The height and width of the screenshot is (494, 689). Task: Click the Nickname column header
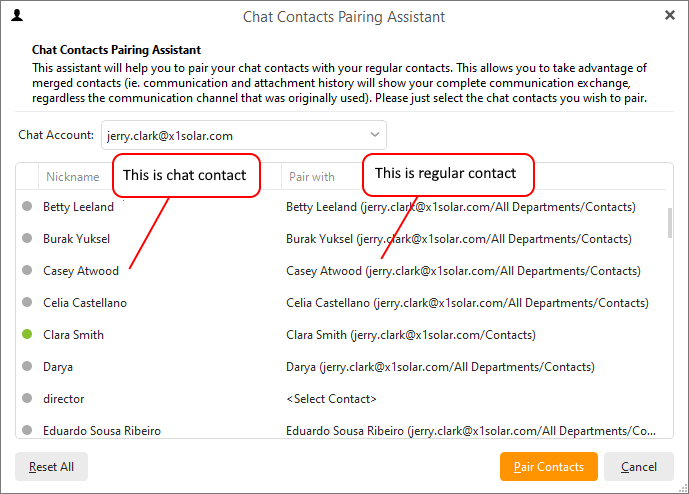point(73,177)
